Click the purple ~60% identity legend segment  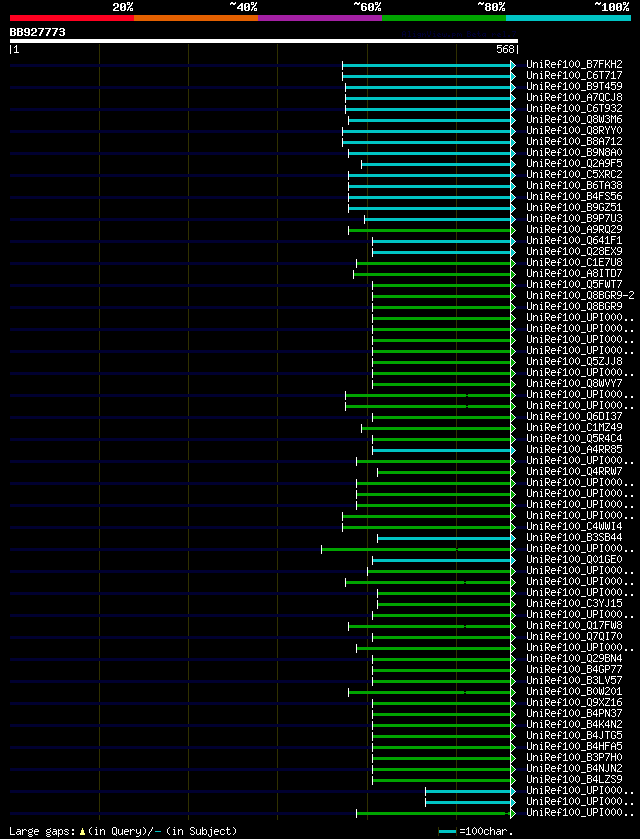(x=320, y=18)
